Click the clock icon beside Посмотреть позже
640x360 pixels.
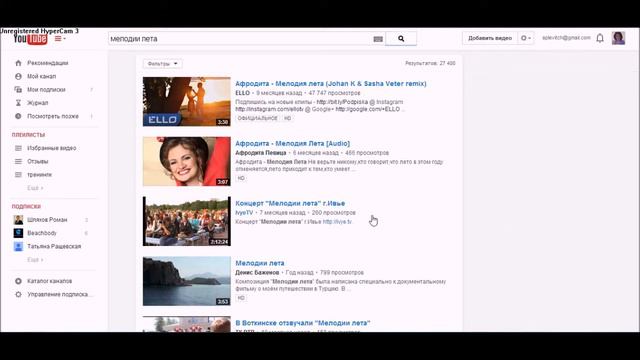click(18, 116)
